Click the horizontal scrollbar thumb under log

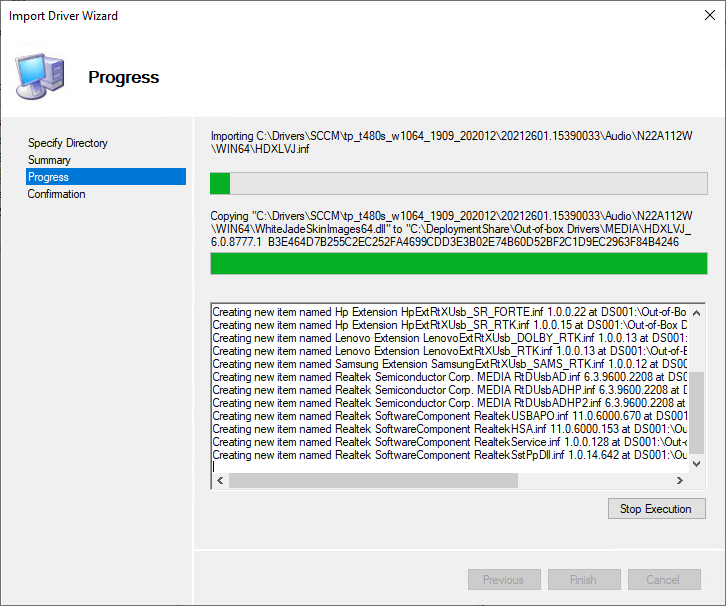(x=373, y=480)
